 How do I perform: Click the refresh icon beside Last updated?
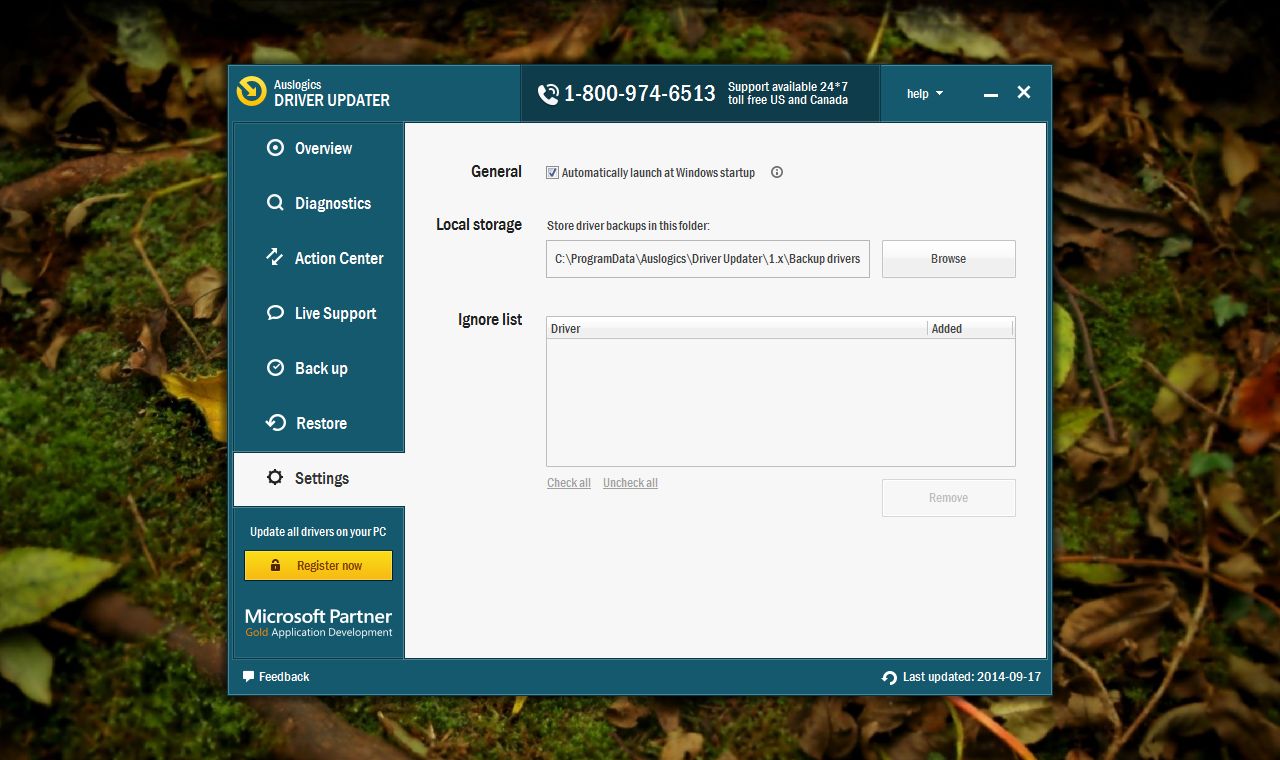pos(889,677)
